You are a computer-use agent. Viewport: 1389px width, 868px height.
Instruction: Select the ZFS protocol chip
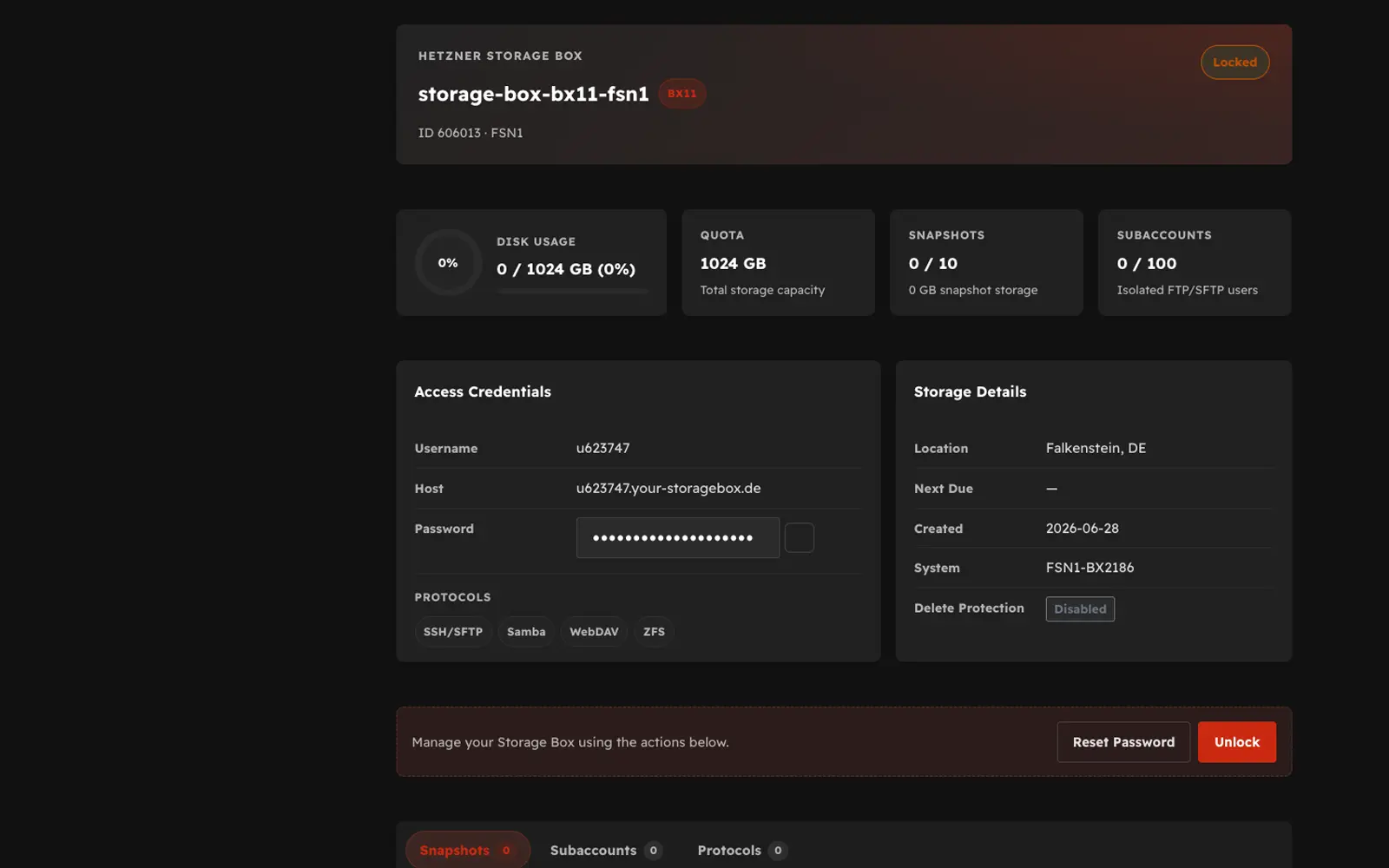click(654, 632)
